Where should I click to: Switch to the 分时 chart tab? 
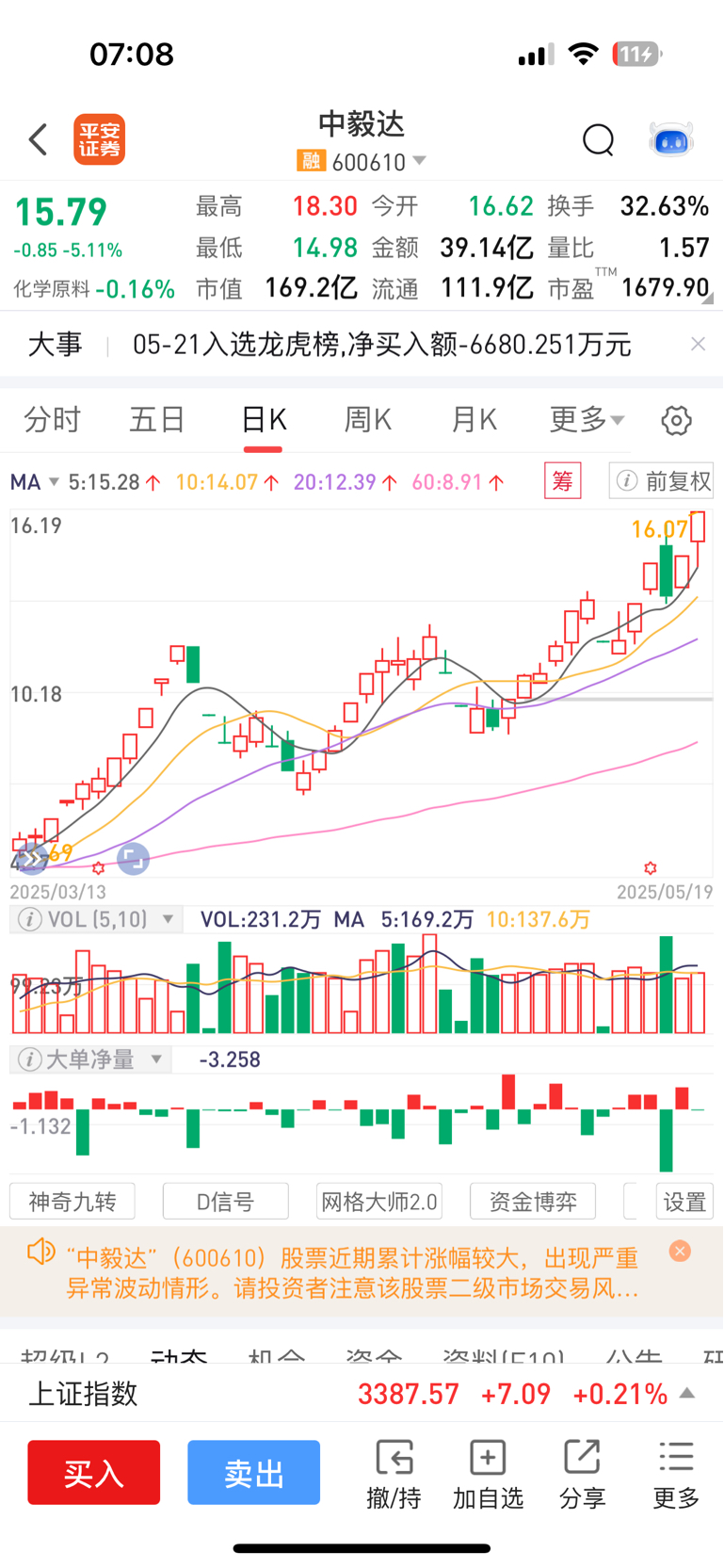click(53, 419)
